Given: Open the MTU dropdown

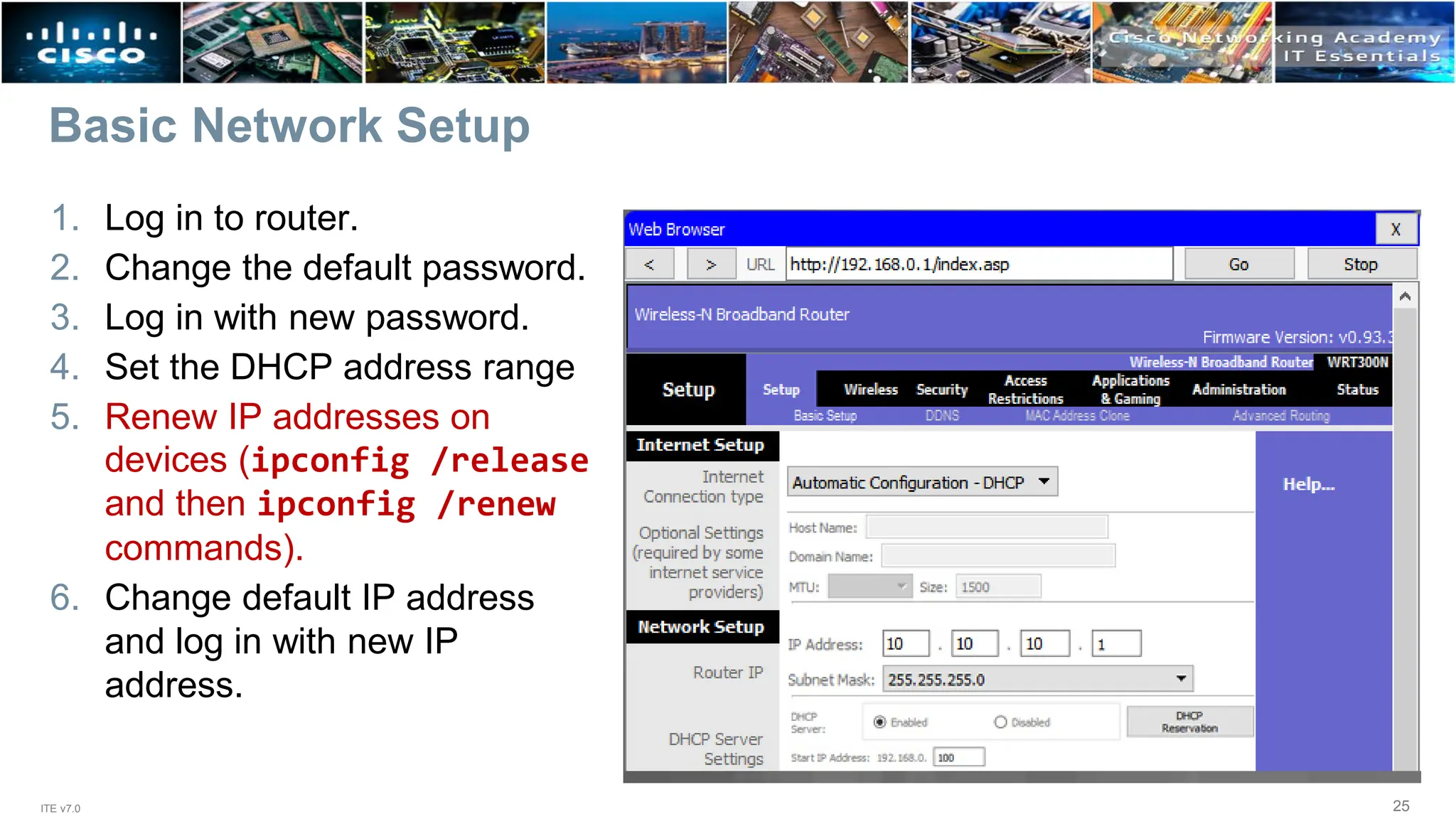Looking at the screenshot, I should [x=869, y=587].
